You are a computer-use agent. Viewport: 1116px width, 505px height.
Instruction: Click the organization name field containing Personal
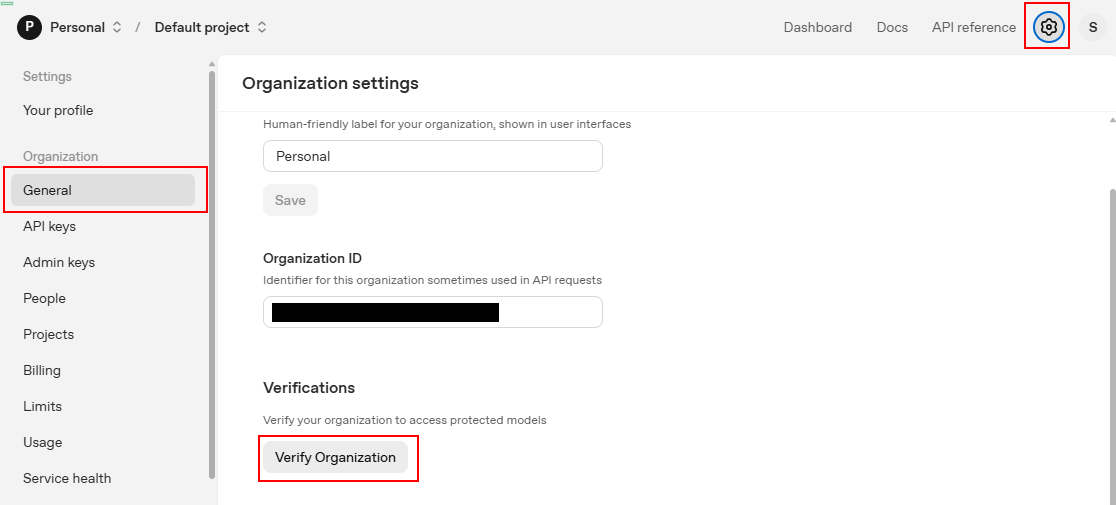click(x=433, y=156)
